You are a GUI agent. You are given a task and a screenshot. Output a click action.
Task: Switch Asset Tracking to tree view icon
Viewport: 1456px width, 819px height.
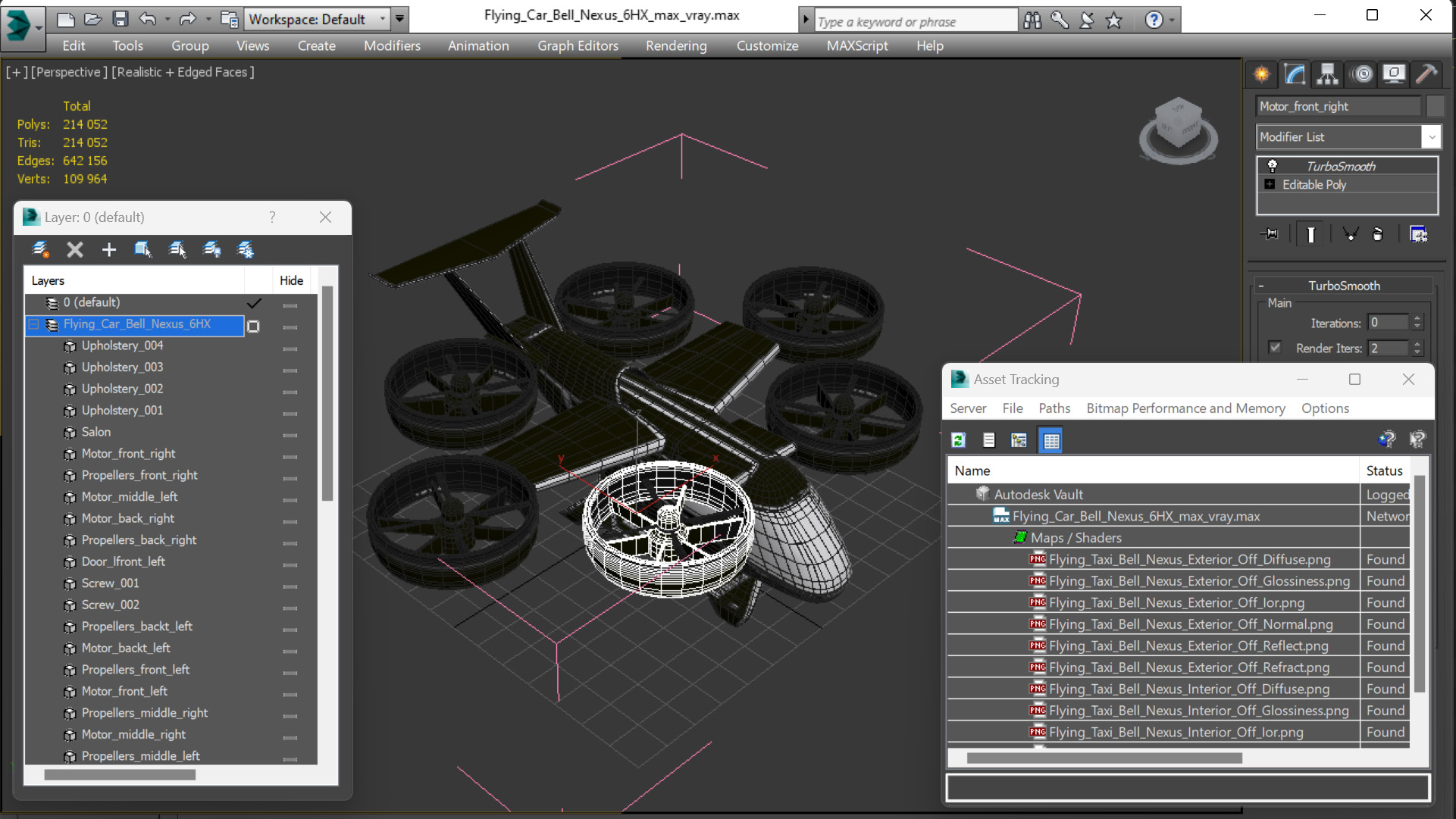pyautogui.click(x=1019, y=440)
